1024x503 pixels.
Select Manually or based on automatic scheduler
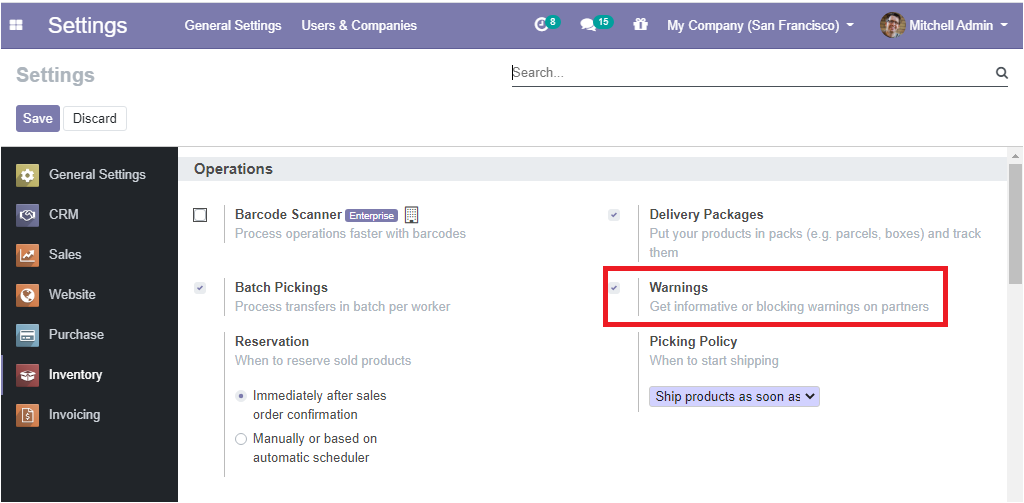tap(241, 439)
